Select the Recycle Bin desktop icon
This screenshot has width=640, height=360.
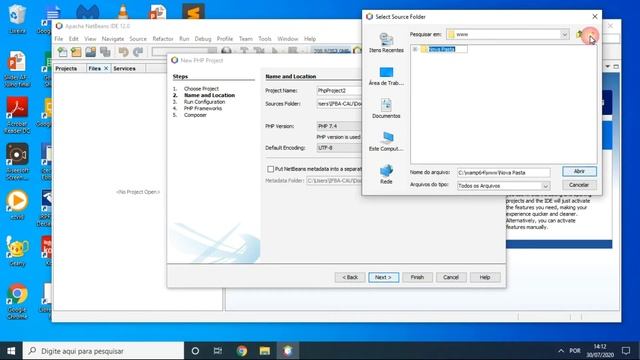(x=17, y=18)
